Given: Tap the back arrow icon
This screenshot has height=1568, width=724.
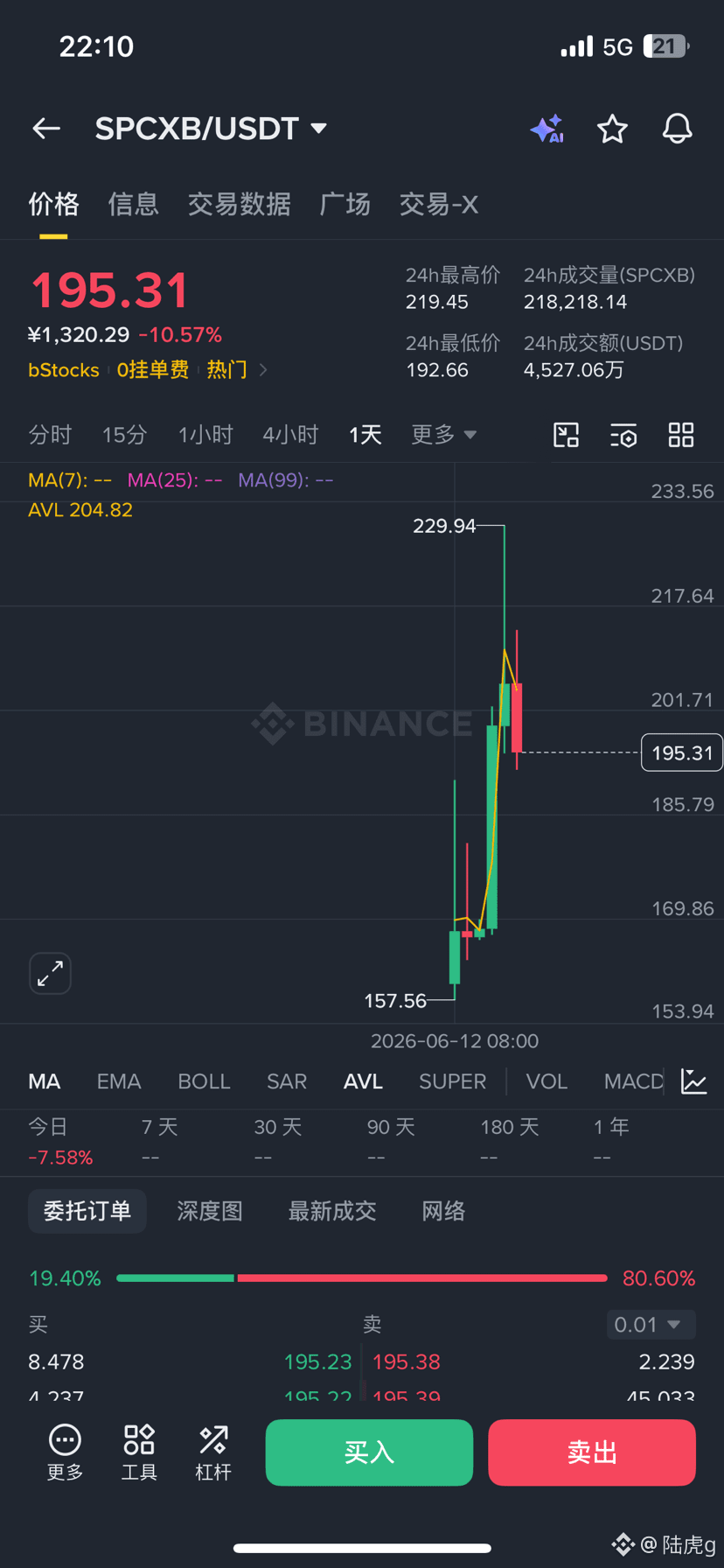Looking at the screenshot, I should coord(46,129).
